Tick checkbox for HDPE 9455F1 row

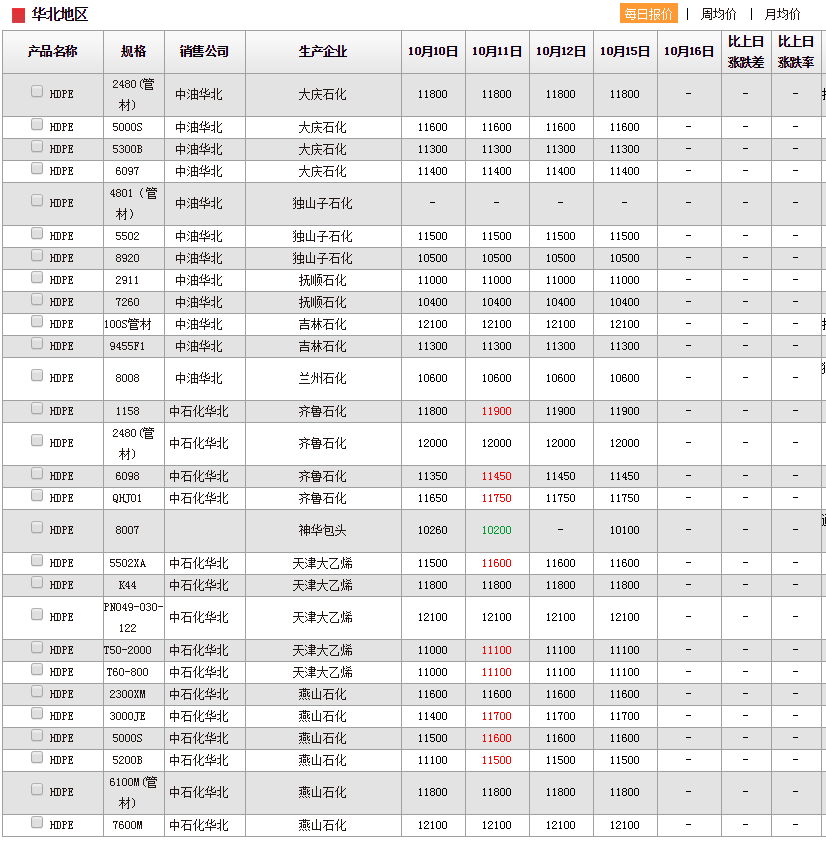click(37, 344)
